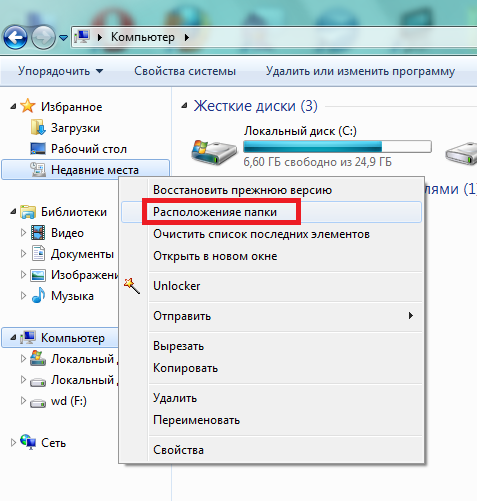Expand the wd (F:) drive
This screenshot has width=477, height=501.
point(23,400)
